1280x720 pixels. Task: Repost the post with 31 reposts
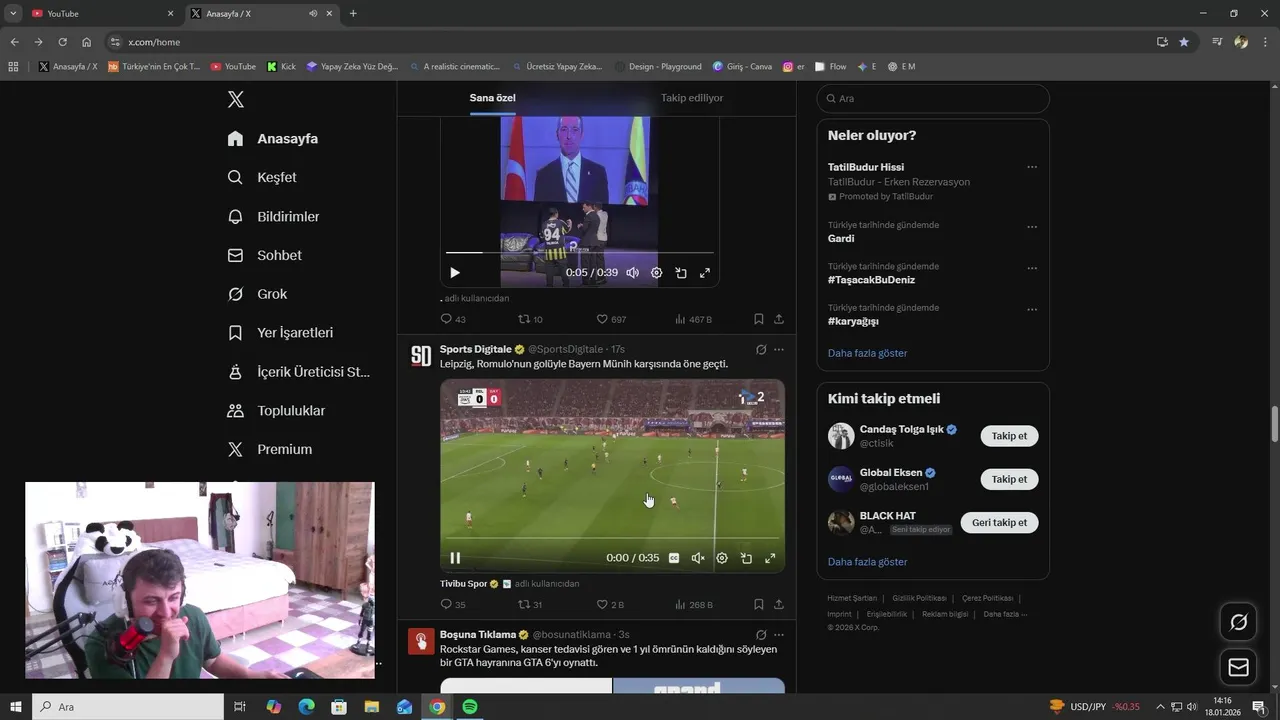coord(530,604)
